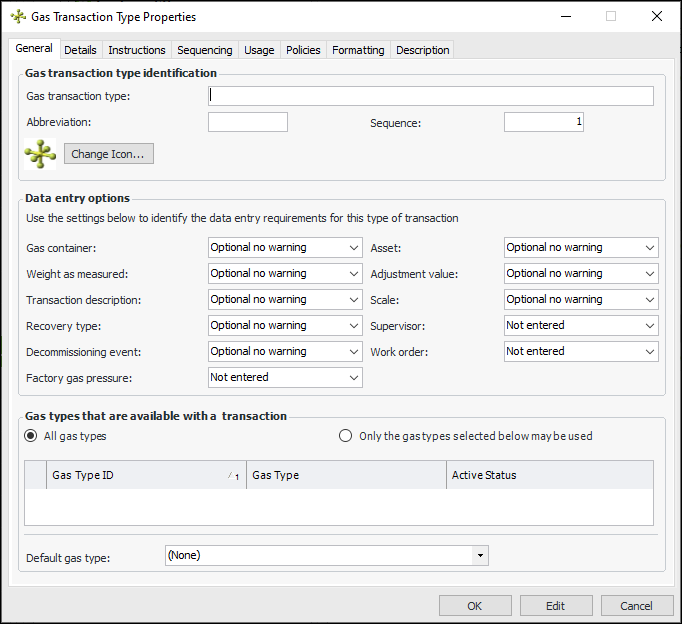The width and height of the screenshot is (682, 624).
Task: Click the Gas transaction type text field
Action: pyautogui.click(x=430, y=96)
